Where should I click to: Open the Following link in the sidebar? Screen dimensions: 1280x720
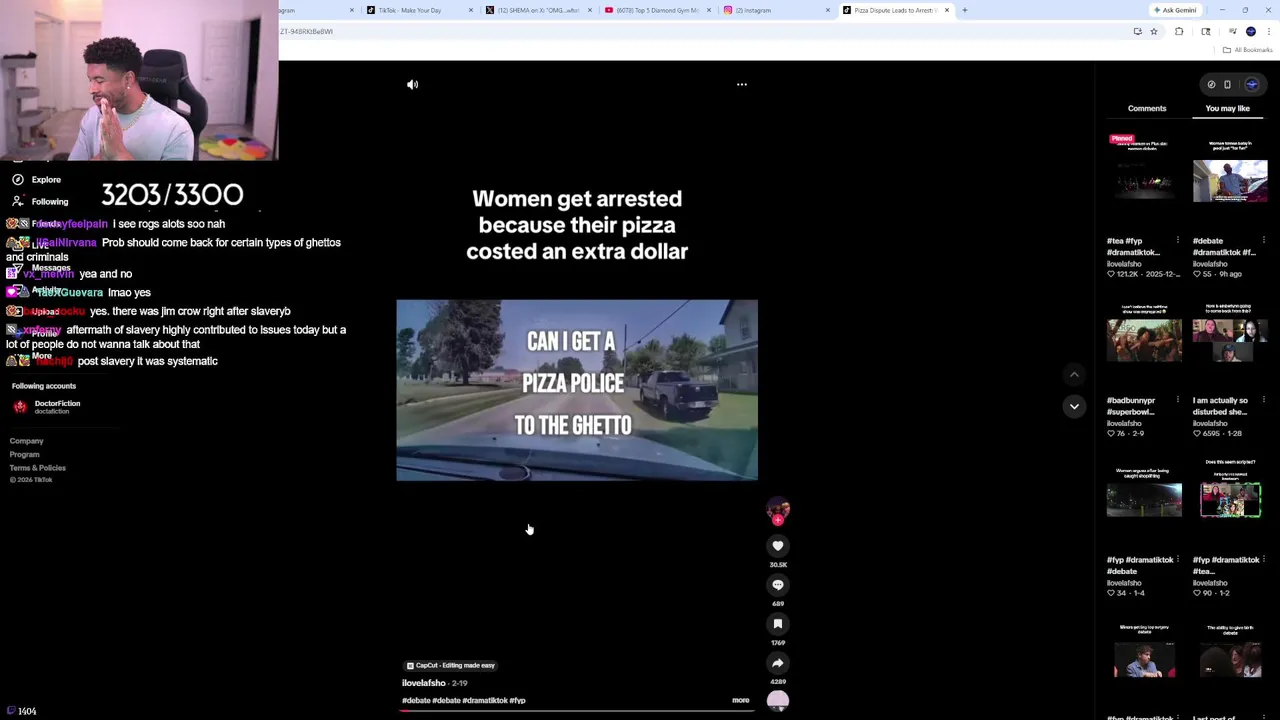[50, 202]
